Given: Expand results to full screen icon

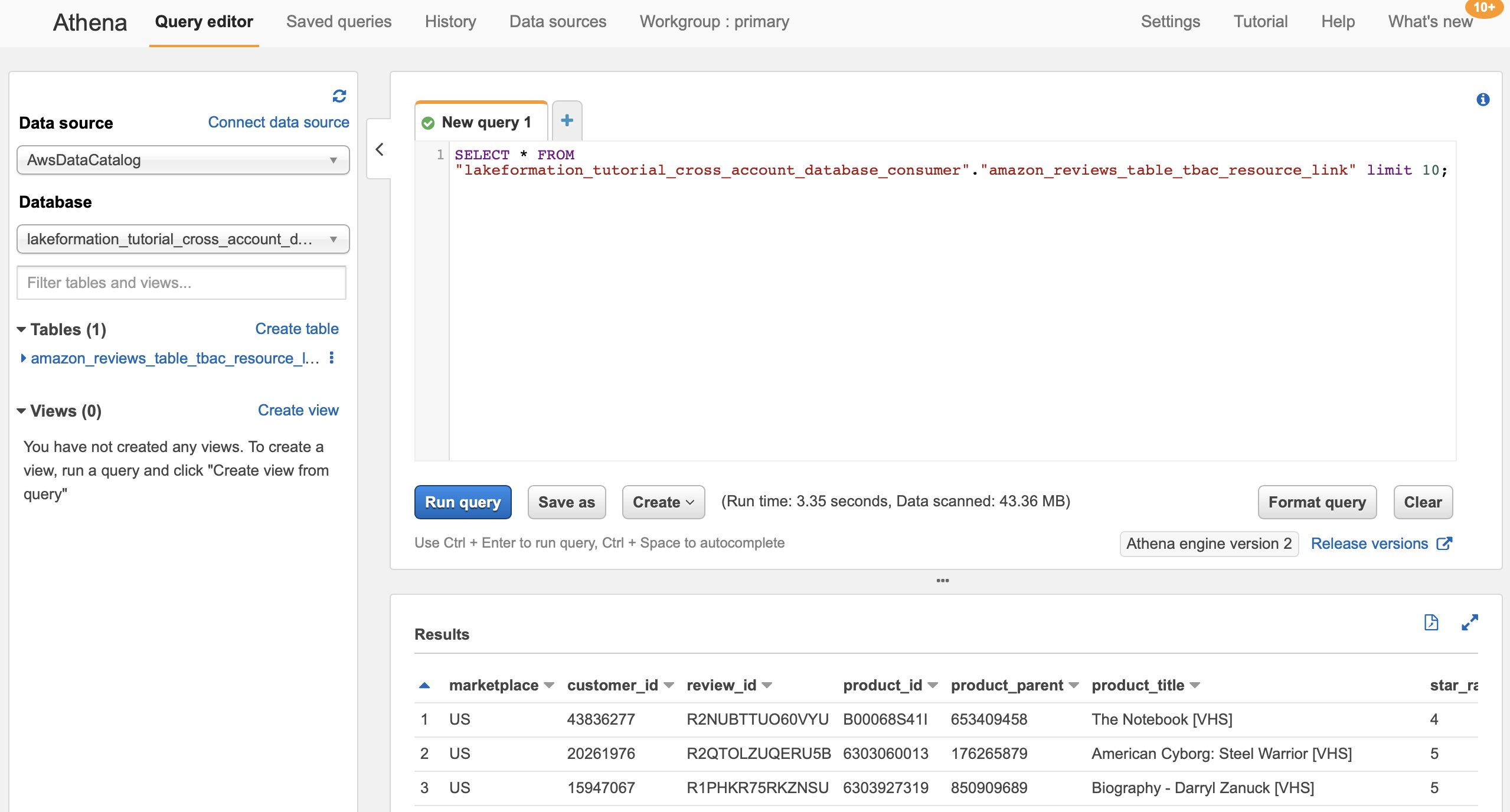Looking at the screenshot, I should point(1469,623).
